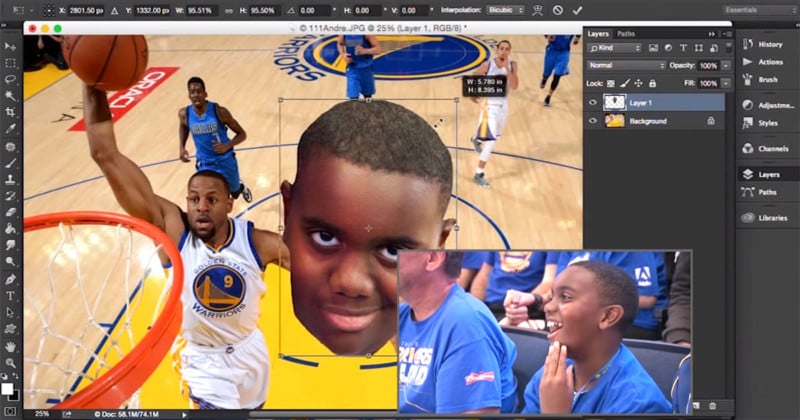
Task: Click the white foreground color swatch
Action: (x=7, y=389)
